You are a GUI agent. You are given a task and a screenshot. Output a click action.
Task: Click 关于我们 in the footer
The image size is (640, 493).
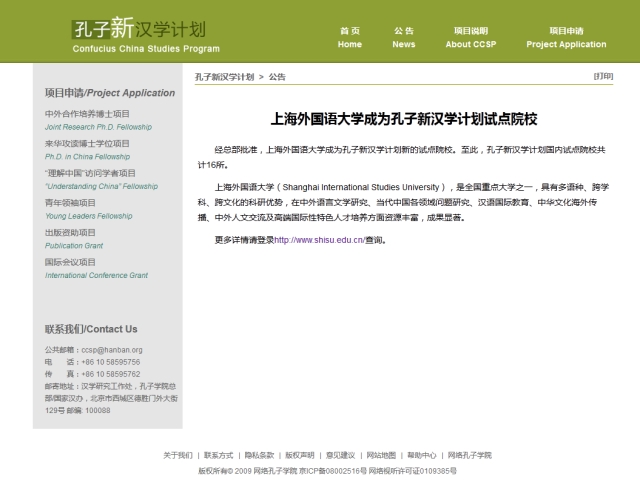tap(178, 455)
